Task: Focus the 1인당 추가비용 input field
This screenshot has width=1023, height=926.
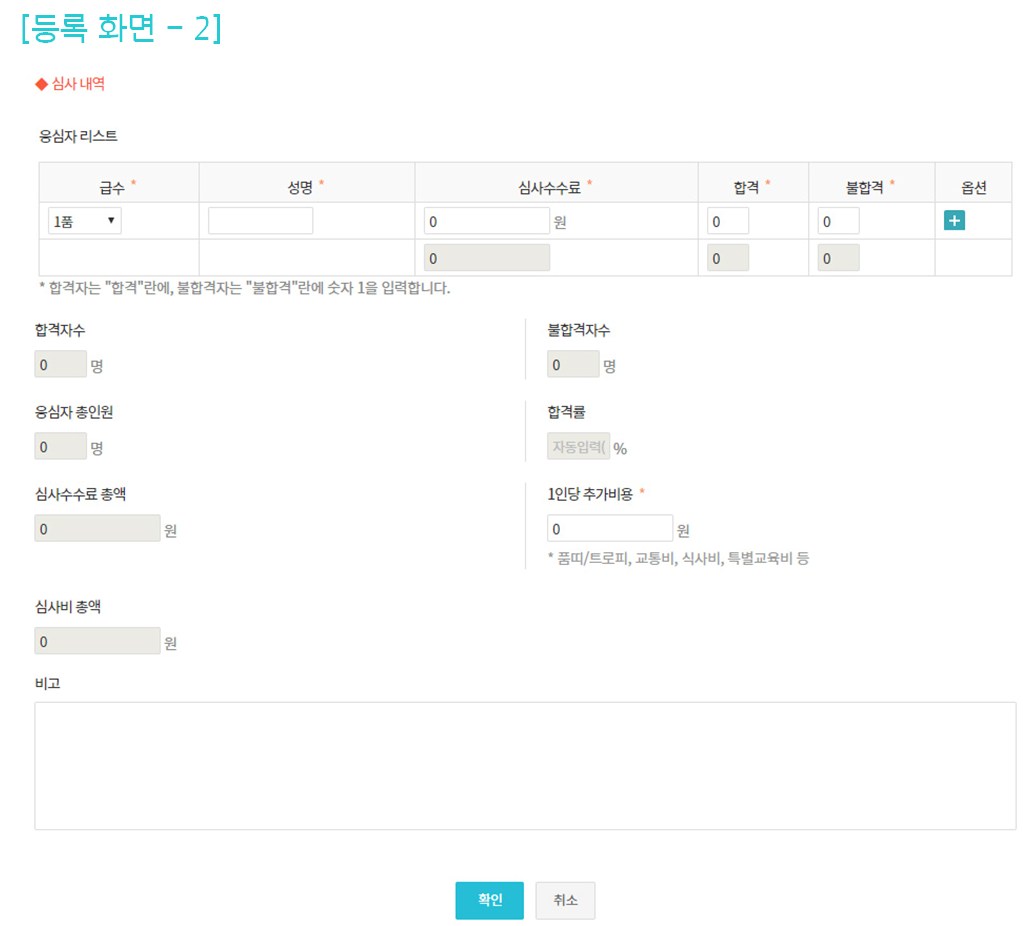Action: 609,528
